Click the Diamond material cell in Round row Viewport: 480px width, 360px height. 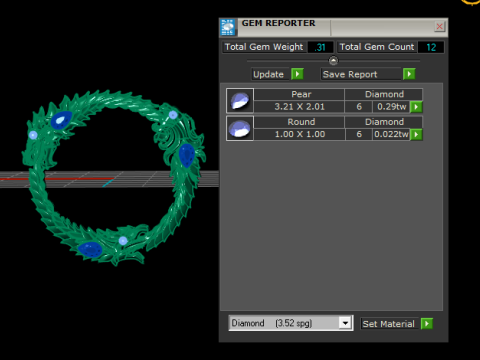point(384,122)
